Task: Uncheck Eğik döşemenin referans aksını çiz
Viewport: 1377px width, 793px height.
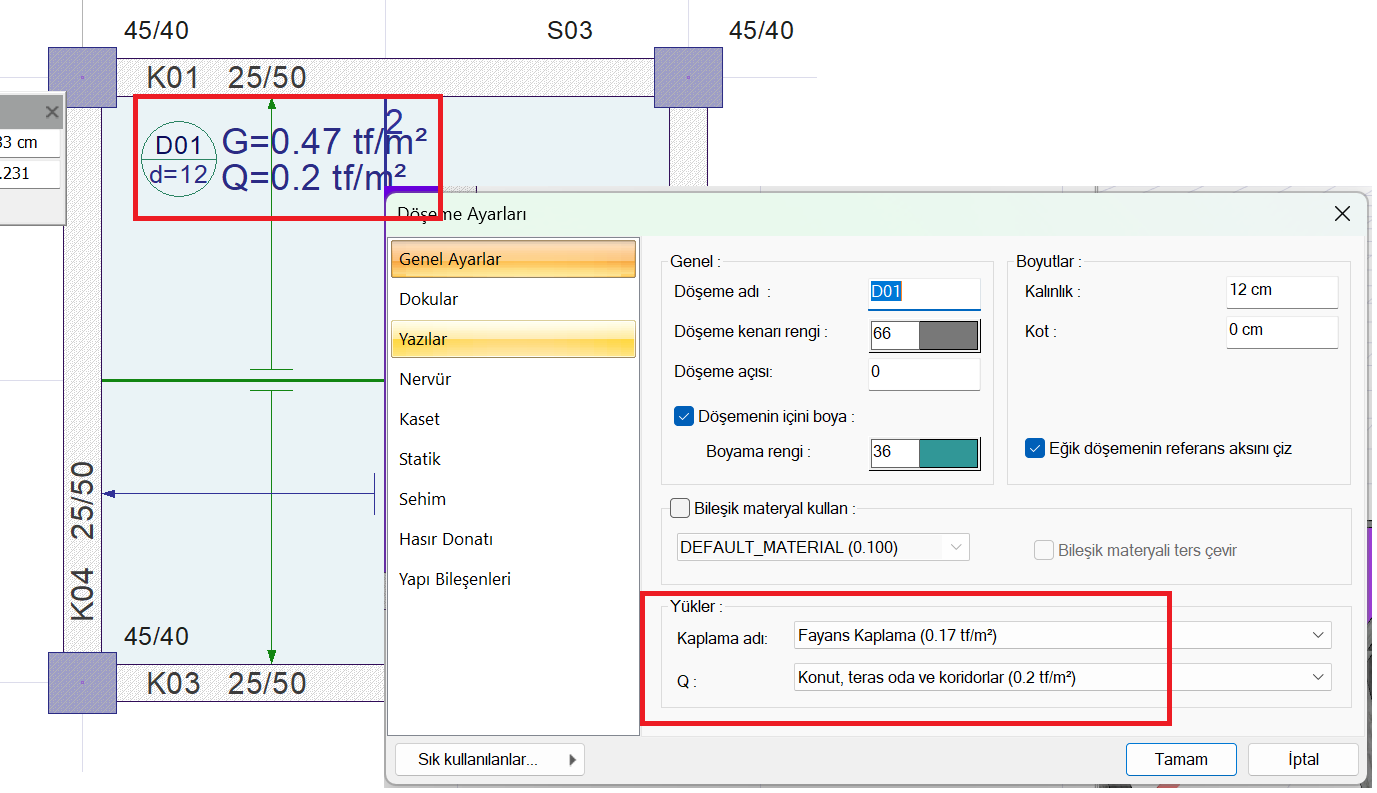Action: (1035, 448)
